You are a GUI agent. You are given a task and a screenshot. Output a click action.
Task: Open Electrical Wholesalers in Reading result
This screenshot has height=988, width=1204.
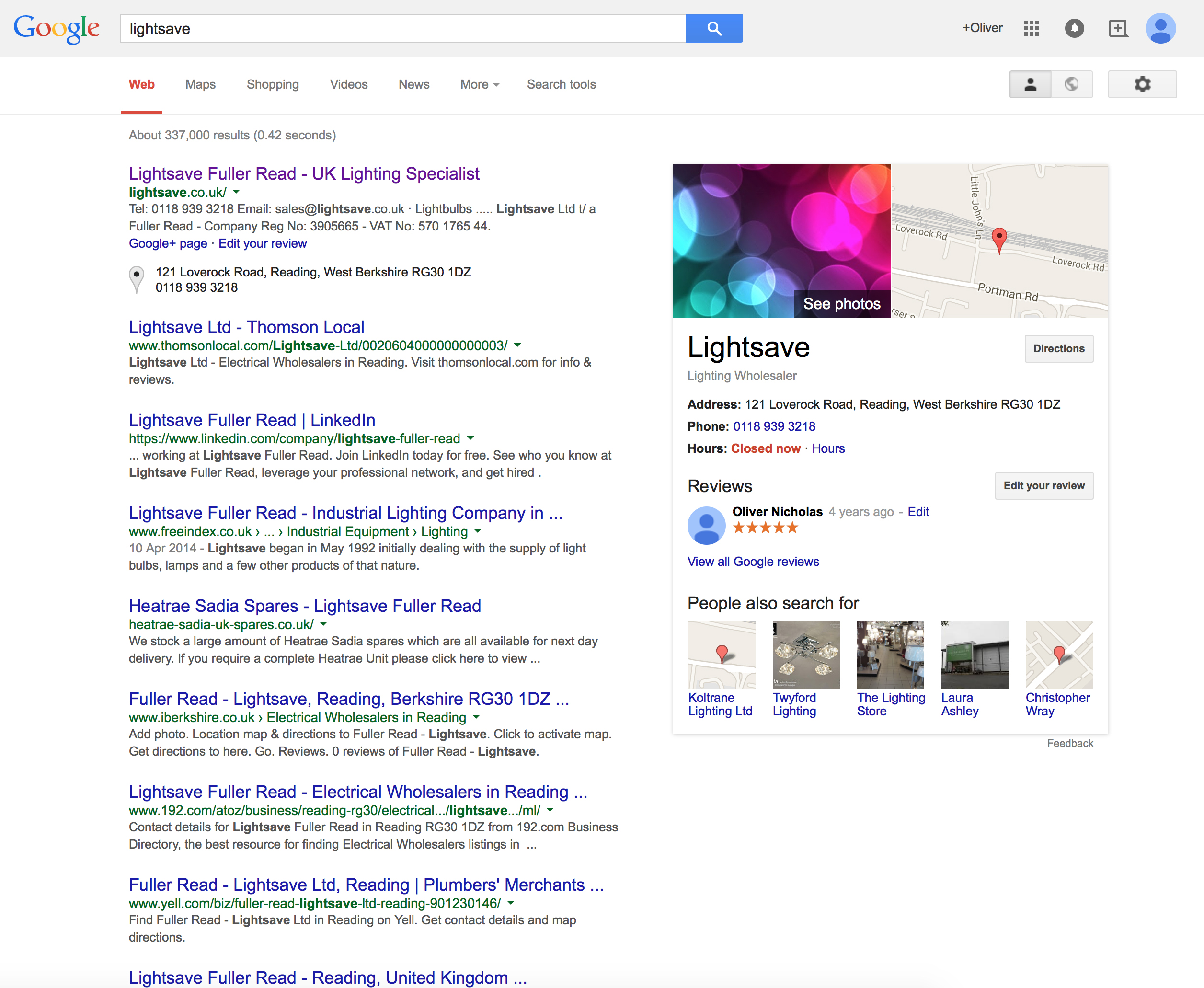coord(358,792)
